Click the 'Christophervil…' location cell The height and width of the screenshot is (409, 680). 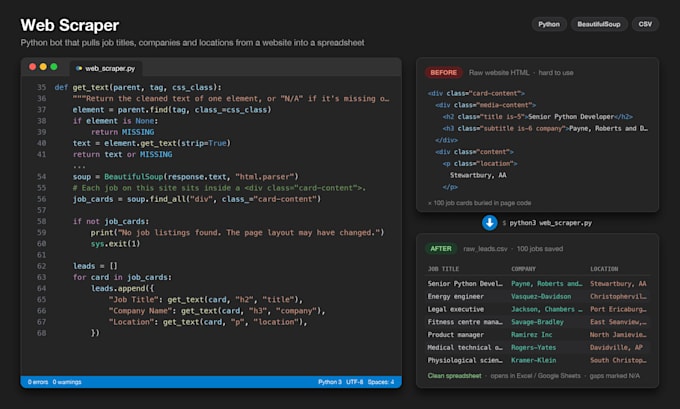[x=618, y=297]
